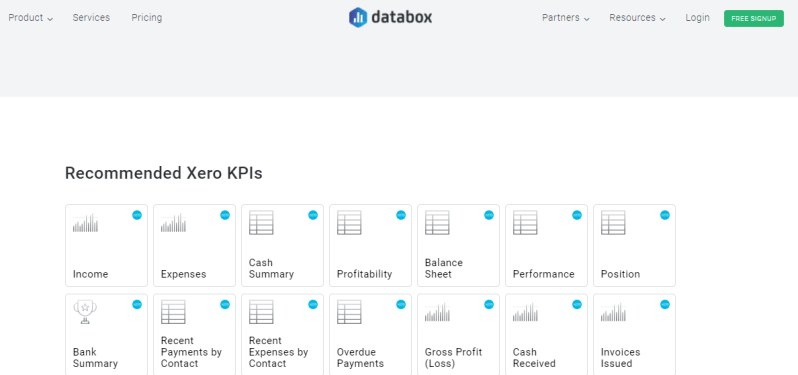This screenshot has width=798, height=375.
Task: Select the Position label
Action: (x=620, y=274)
